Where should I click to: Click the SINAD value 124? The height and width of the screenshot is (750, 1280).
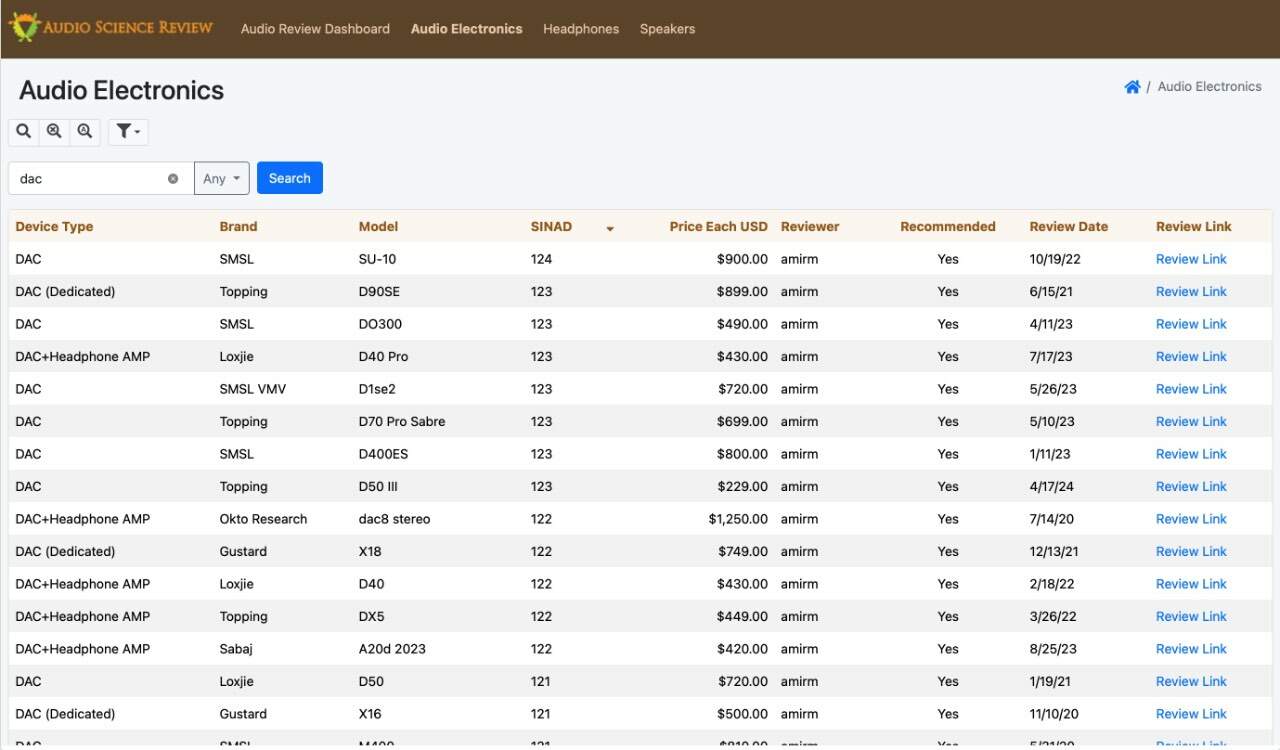tap(541, 259)
